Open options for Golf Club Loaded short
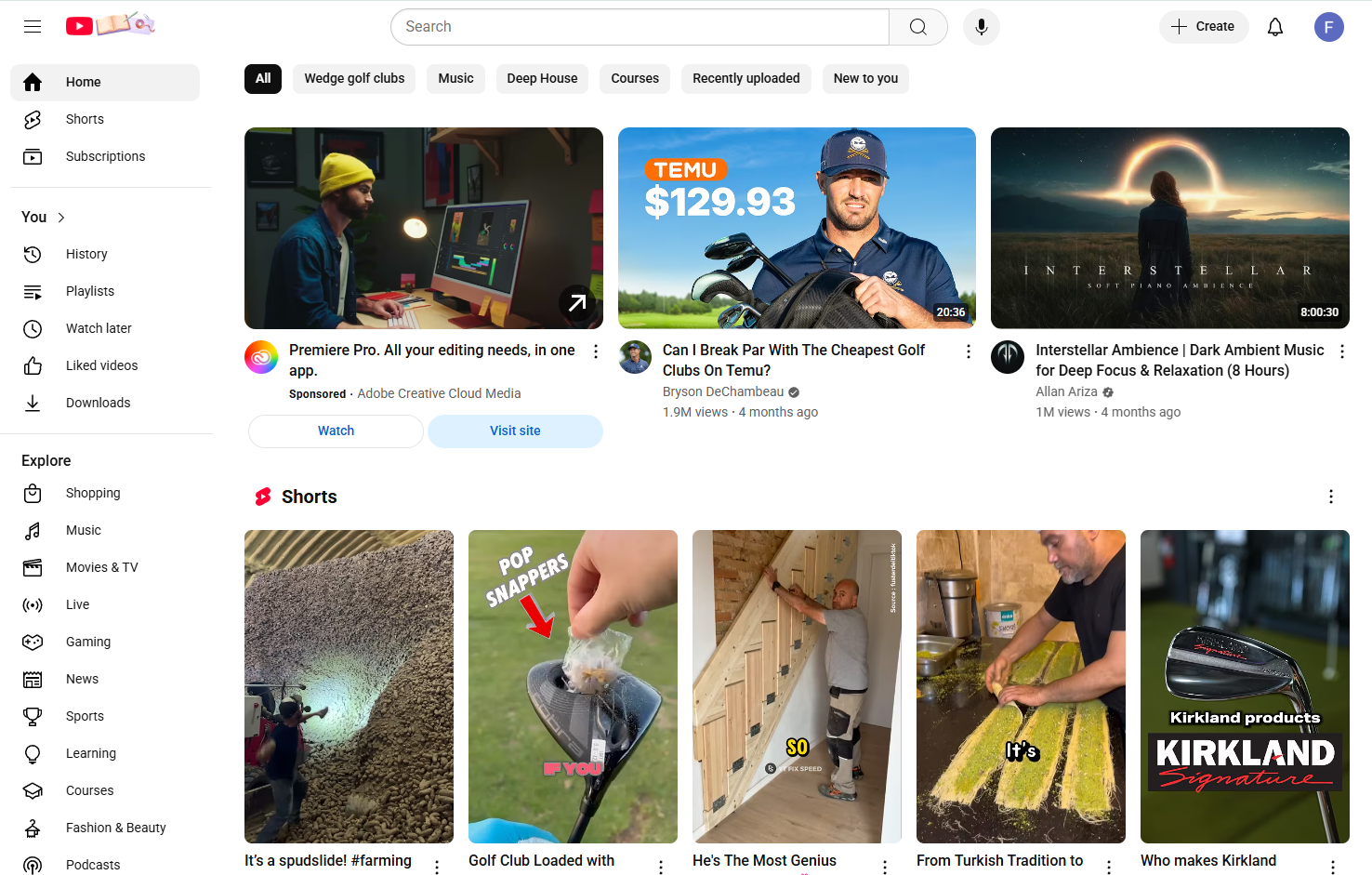1372x875 pixels. [x=661, y=867]
